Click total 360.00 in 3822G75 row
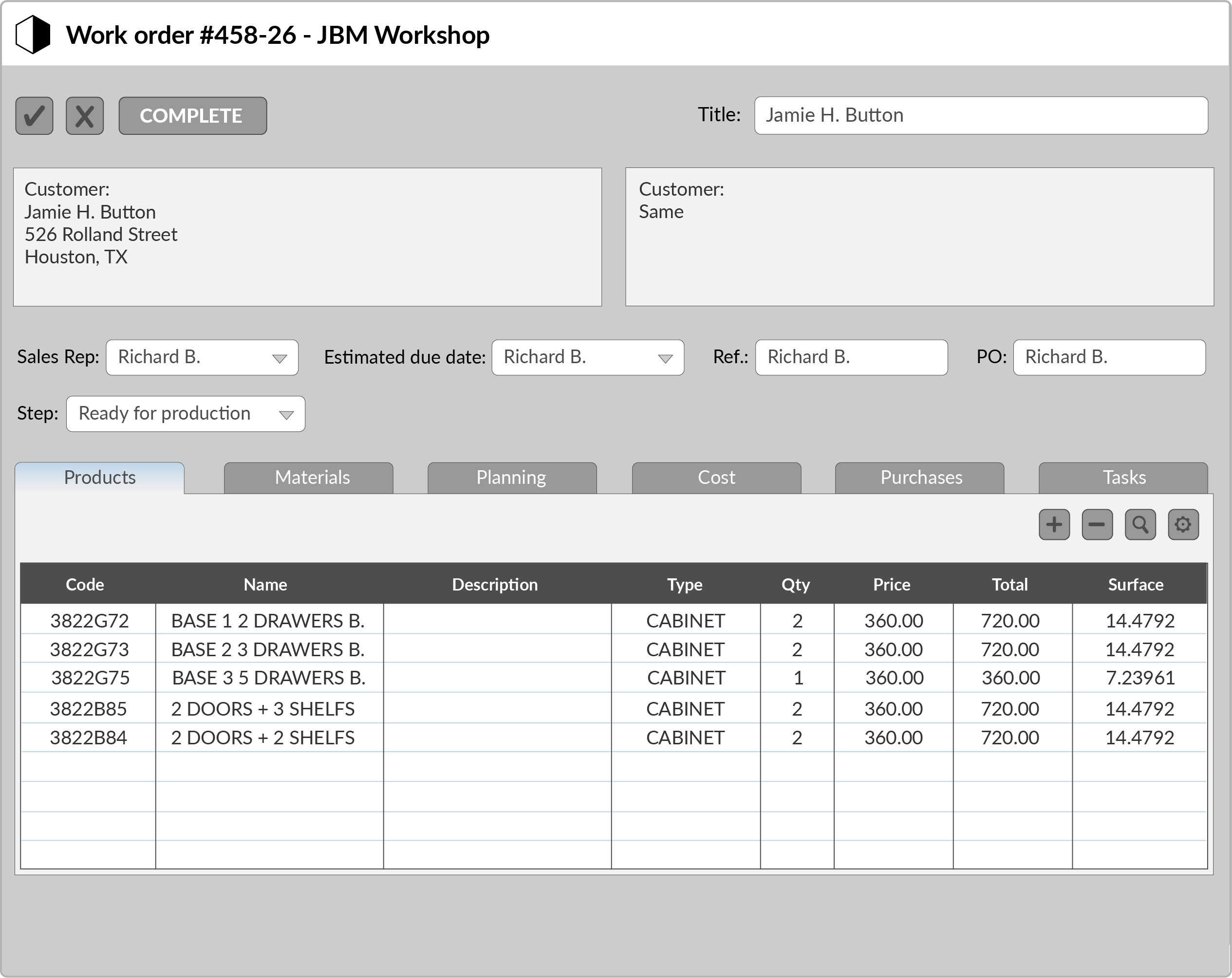 (1011, 678)
